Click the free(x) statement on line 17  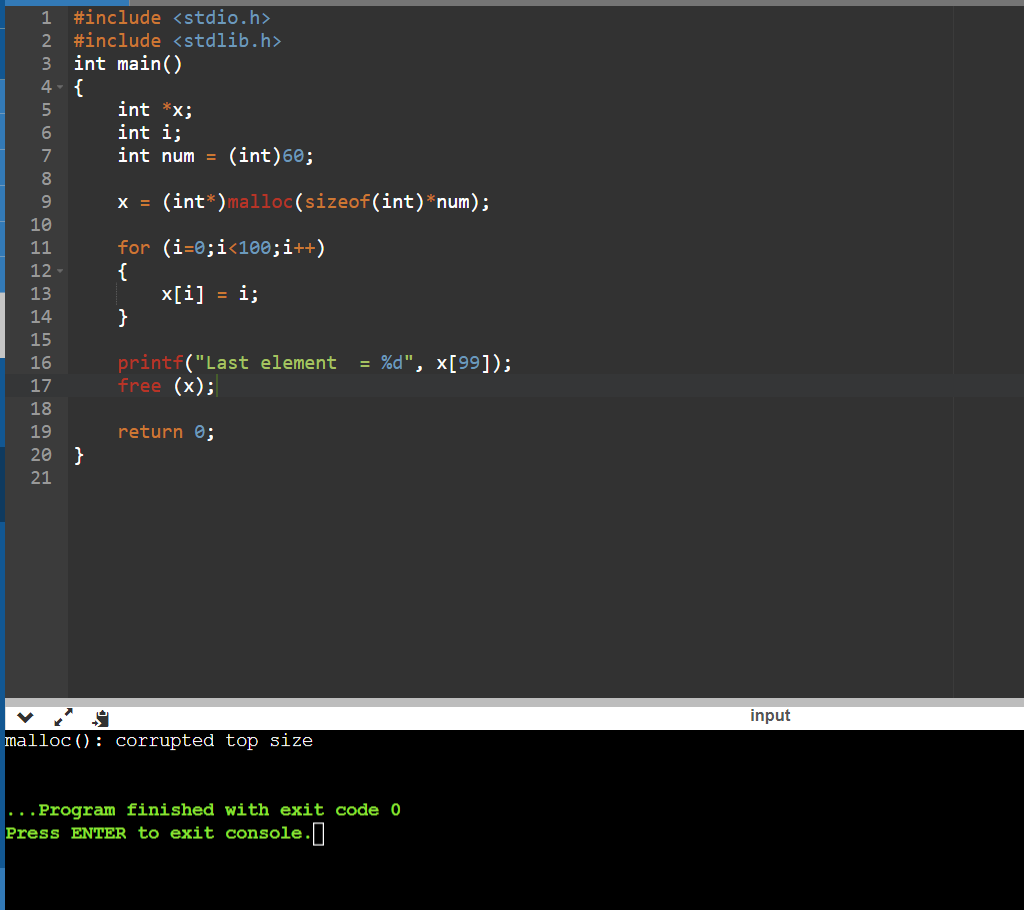(x=165, y=385)
